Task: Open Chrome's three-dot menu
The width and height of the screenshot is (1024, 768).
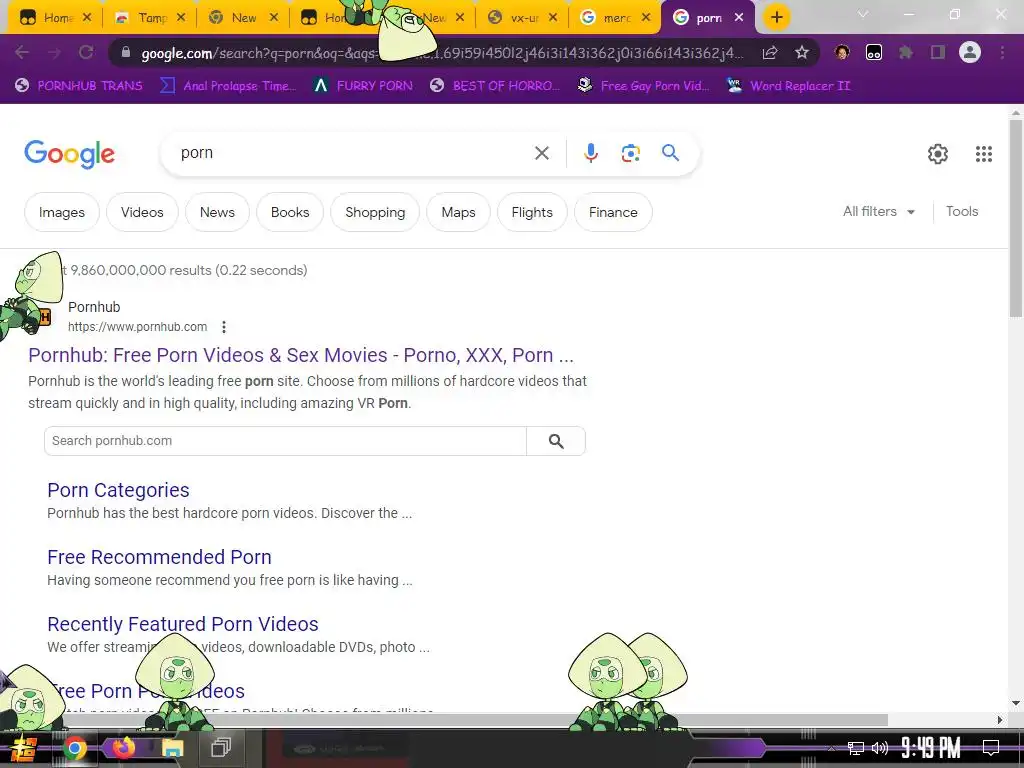Action: tap(1002, 52)
